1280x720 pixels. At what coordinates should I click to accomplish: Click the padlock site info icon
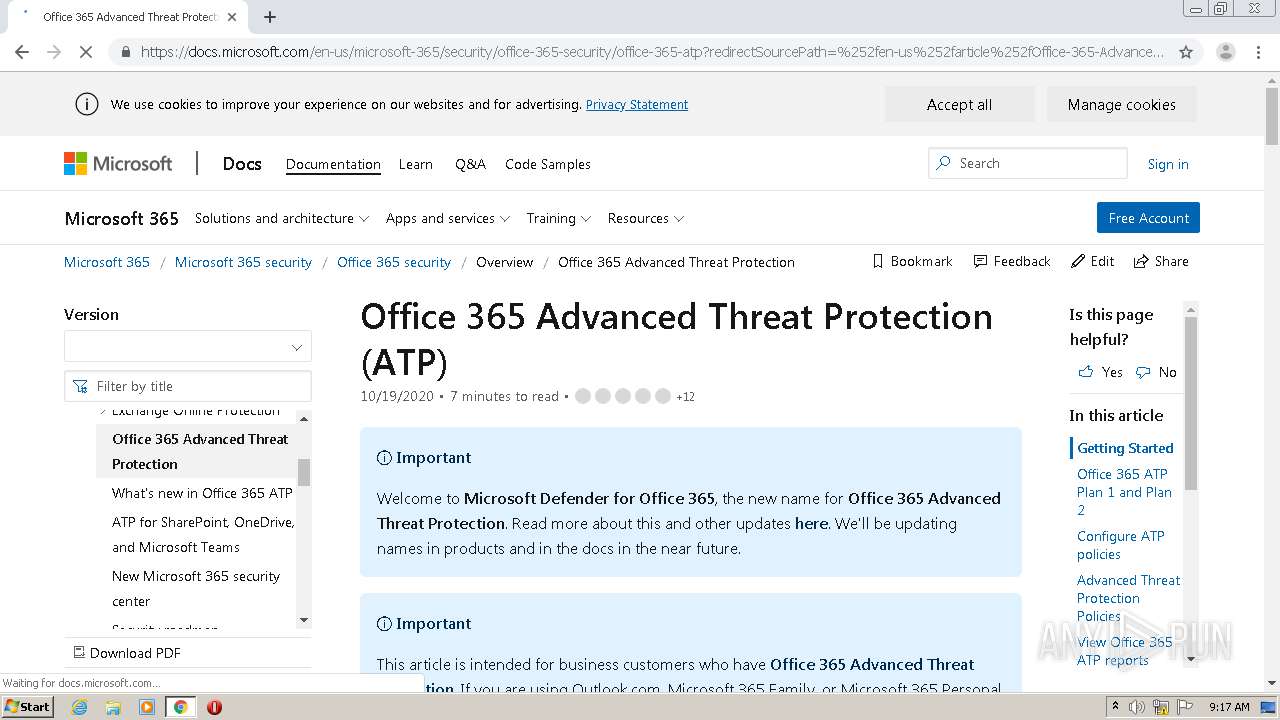click(x=125, y=52)
